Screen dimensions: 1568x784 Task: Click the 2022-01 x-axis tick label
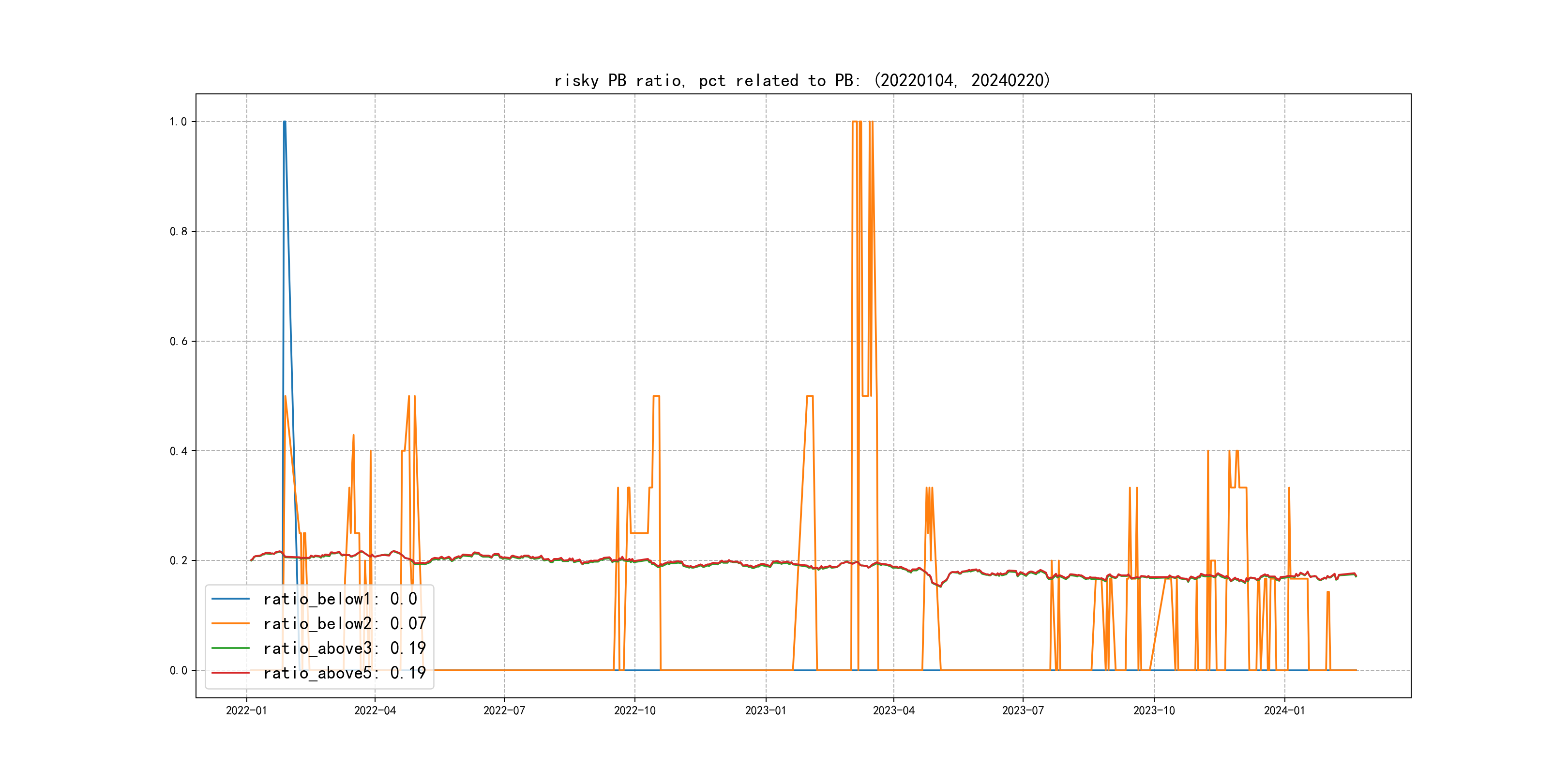pos(246,711)
